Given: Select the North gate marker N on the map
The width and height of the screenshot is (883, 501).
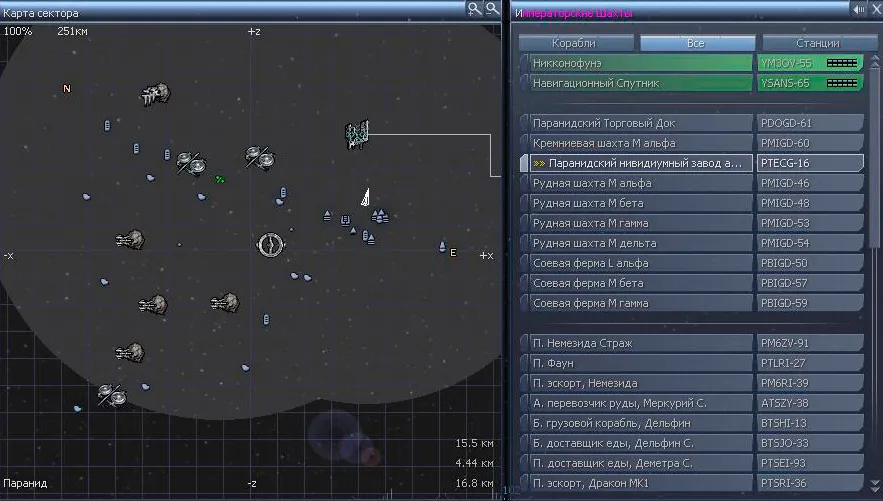Looking at the screenshot, I should coord(67,88).
